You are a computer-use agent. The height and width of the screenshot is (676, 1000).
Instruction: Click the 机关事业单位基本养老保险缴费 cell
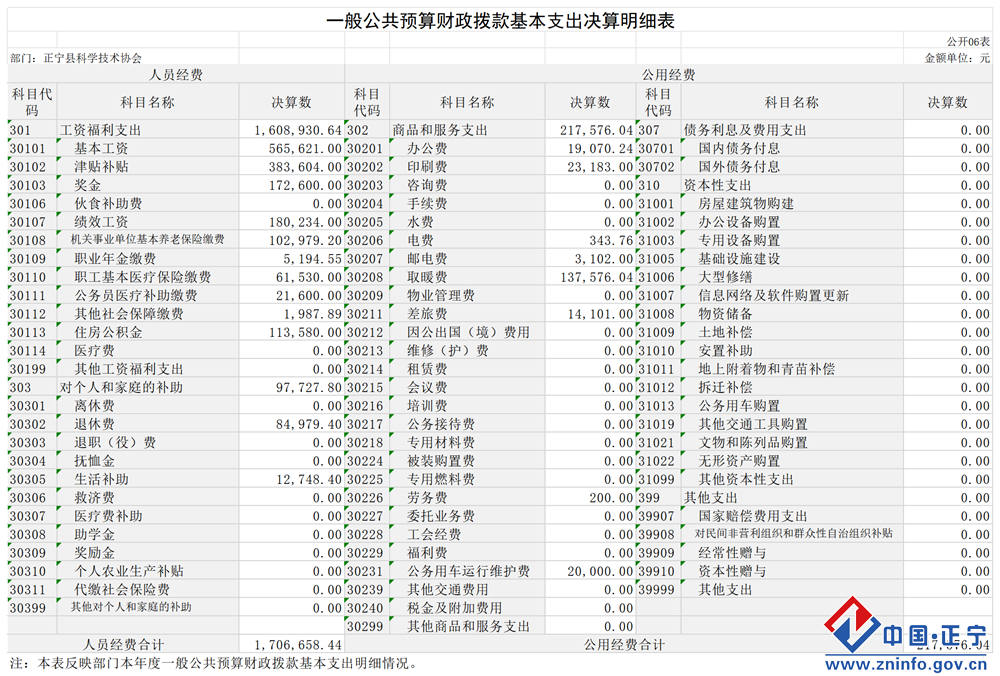(147, 240)
